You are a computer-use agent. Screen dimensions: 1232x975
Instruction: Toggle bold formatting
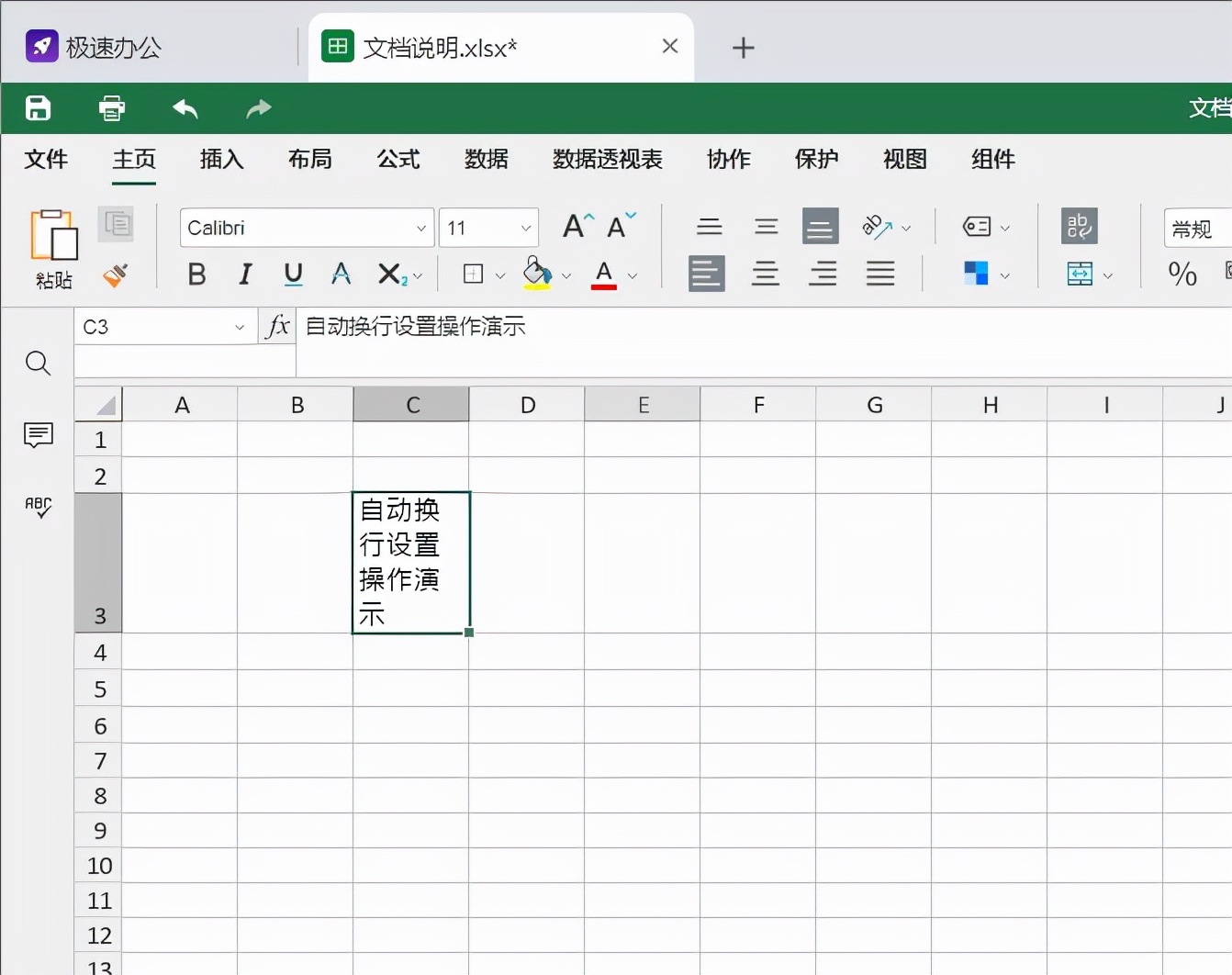tap(196, 274)
